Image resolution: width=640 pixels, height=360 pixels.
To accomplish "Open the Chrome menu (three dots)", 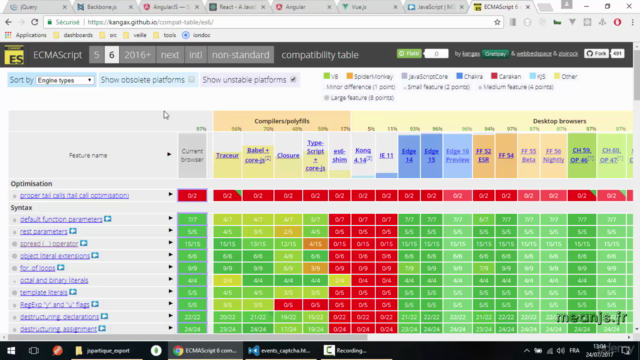I will [632, 22].
